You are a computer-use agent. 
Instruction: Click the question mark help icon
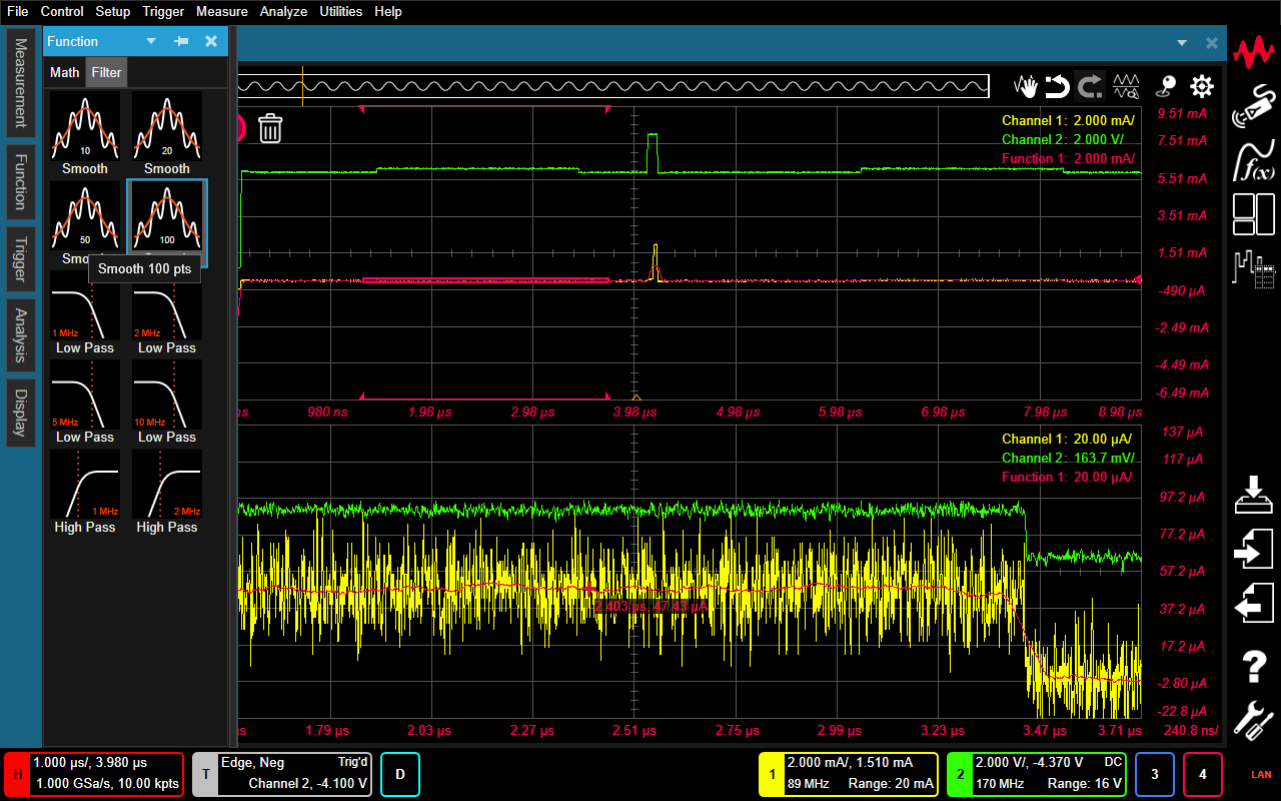1254,665
